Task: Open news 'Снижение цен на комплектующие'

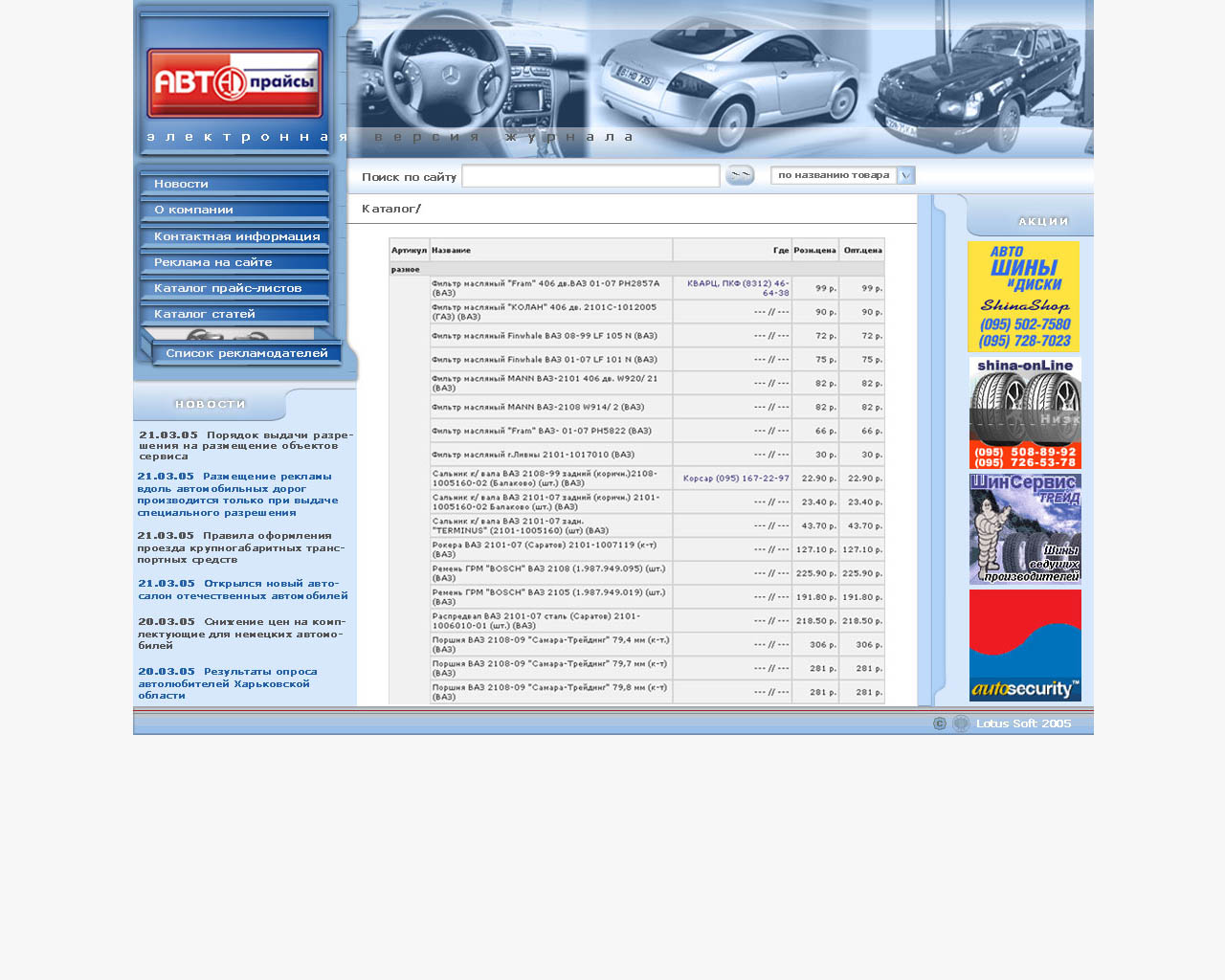Action: (x=241, y=633)
